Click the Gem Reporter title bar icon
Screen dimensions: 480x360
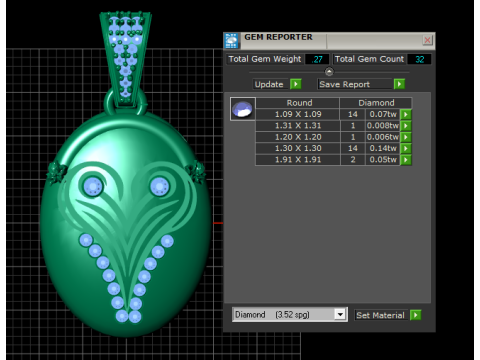click(231, 41)
